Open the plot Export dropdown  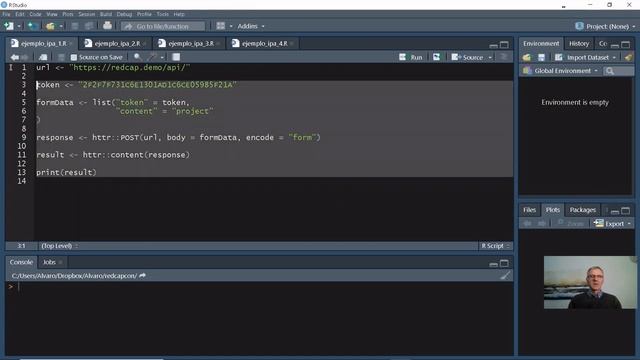pyautogui.click(x=612, y=224)
